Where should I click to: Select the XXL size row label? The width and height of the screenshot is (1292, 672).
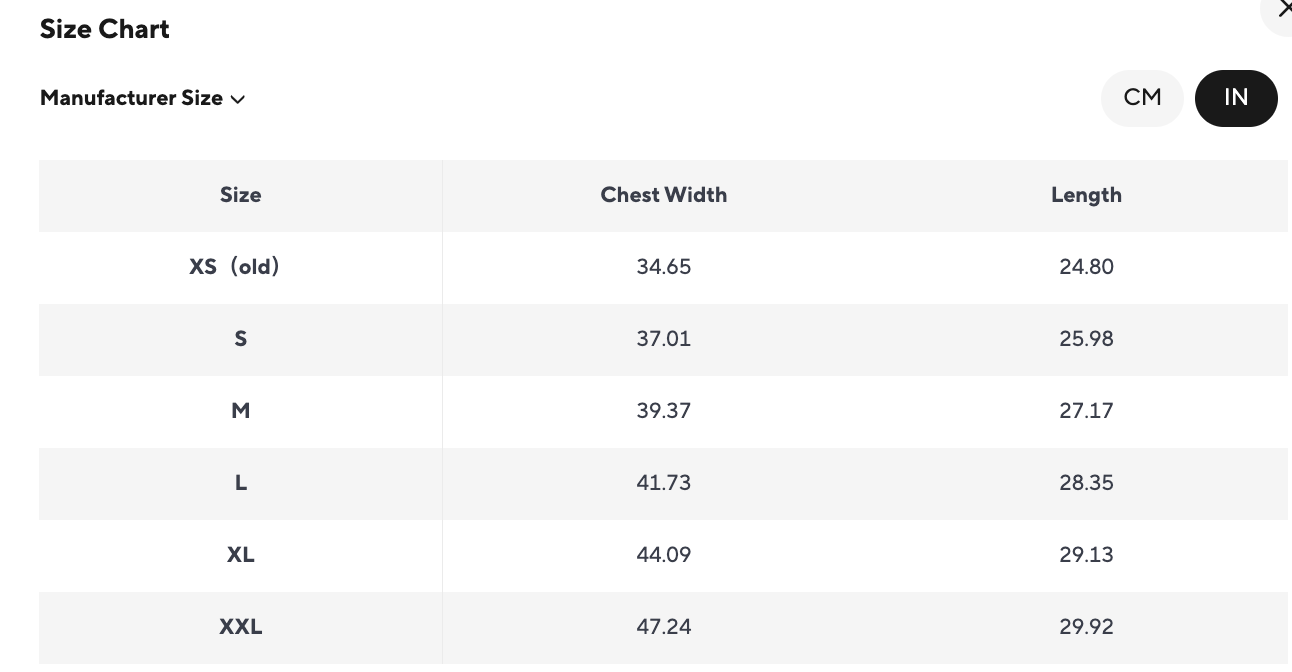tap(240, 627)
